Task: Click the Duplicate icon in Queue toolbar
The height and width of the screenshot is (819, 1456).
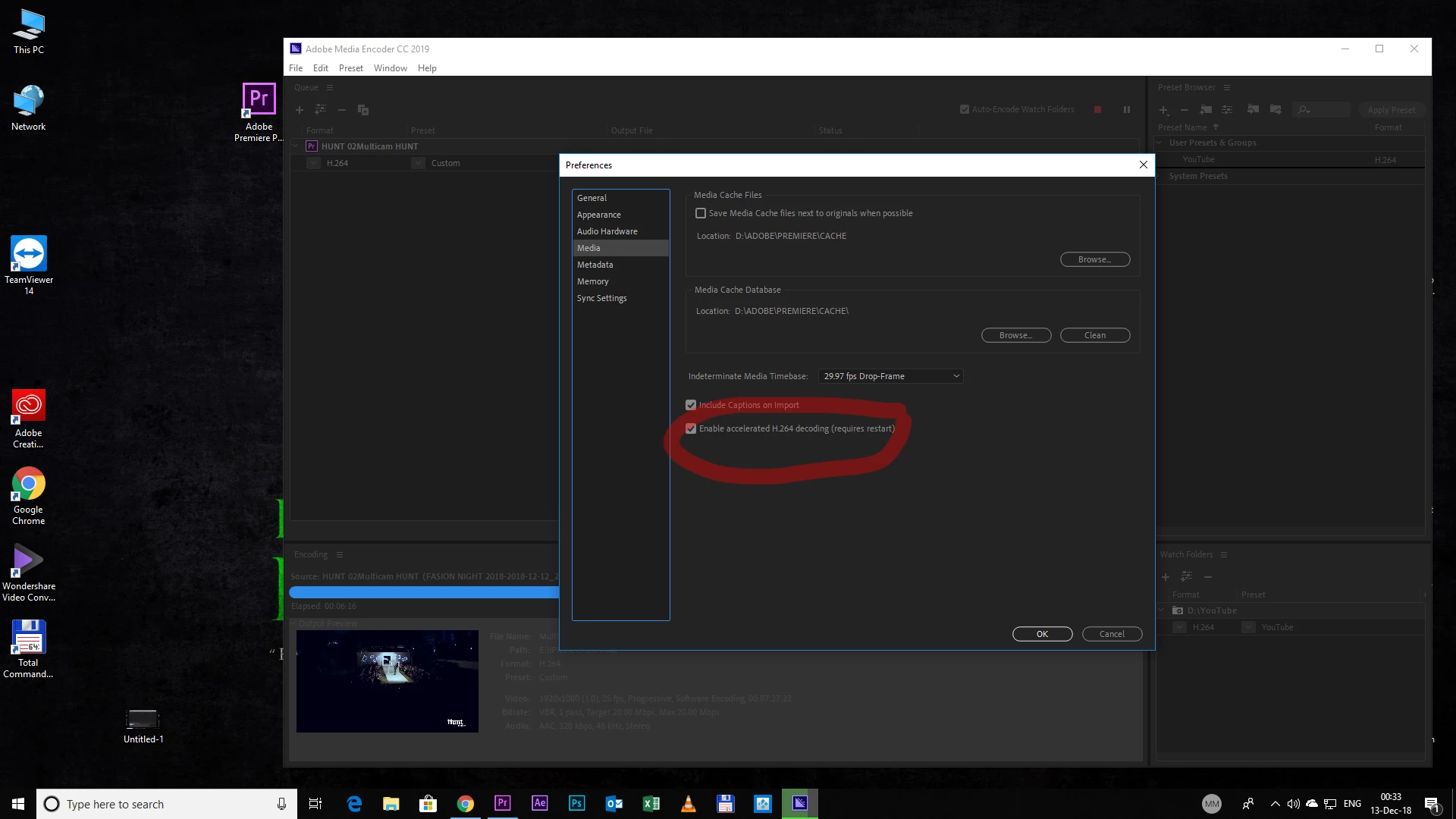Action: 363,110
